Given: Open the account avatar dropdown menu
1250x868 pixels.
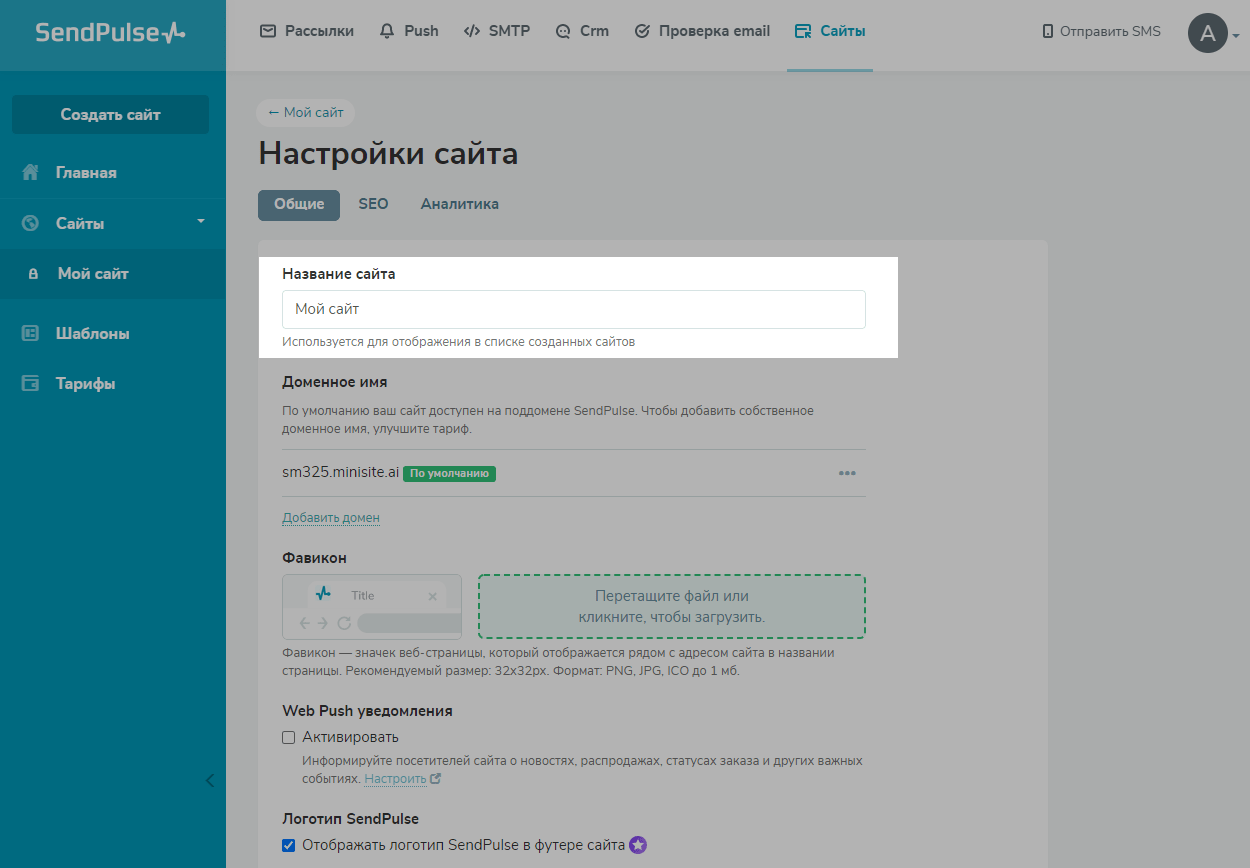Looking at the screenshot, I should pos(1208,33).
